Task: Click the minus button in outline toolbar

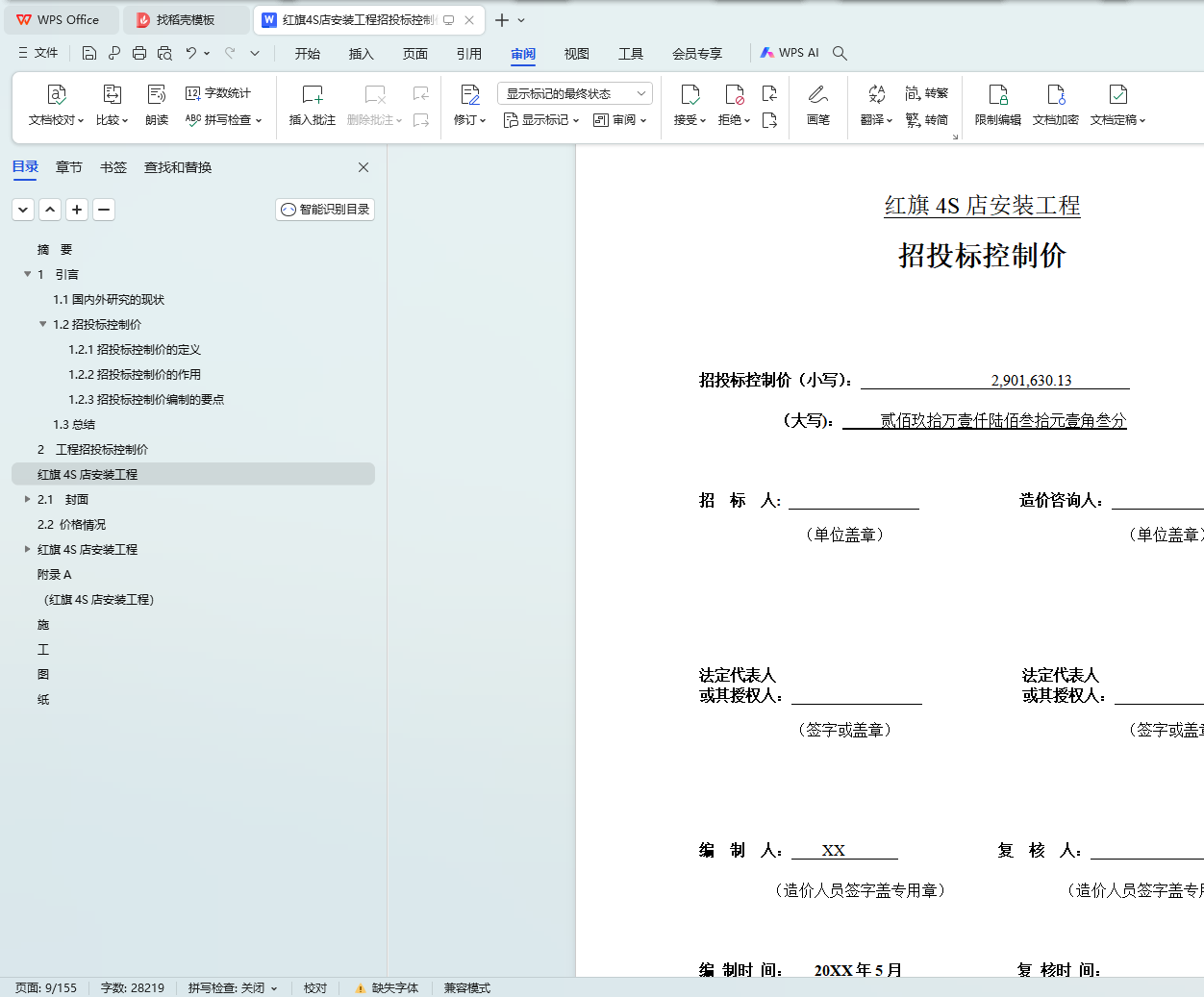Action: pos(104,210)
